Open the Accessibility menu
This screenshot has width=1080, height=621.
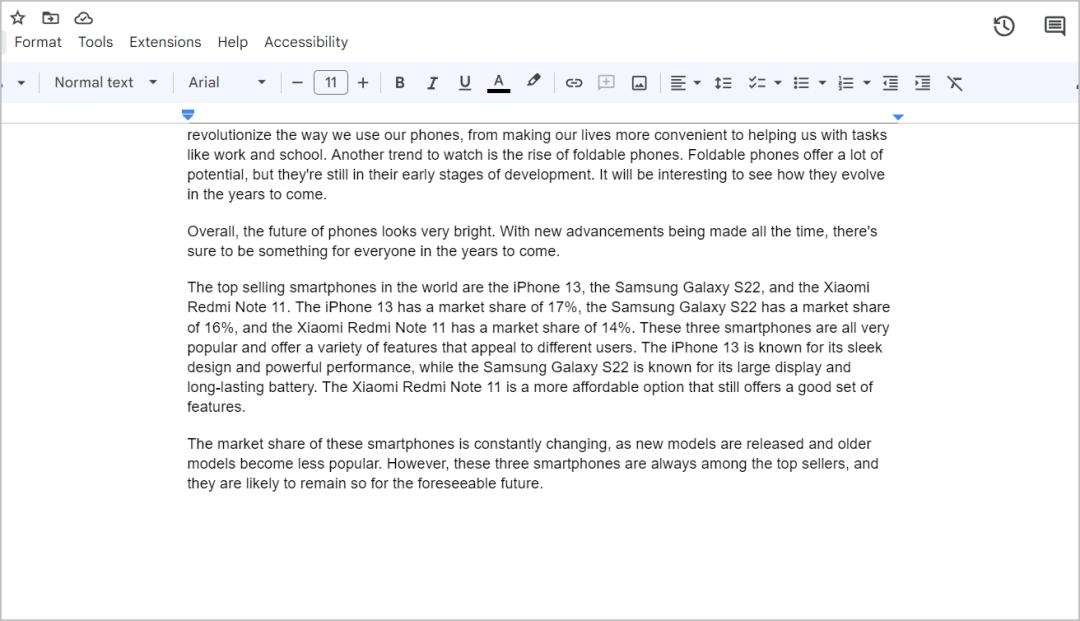tap(306, 42)
